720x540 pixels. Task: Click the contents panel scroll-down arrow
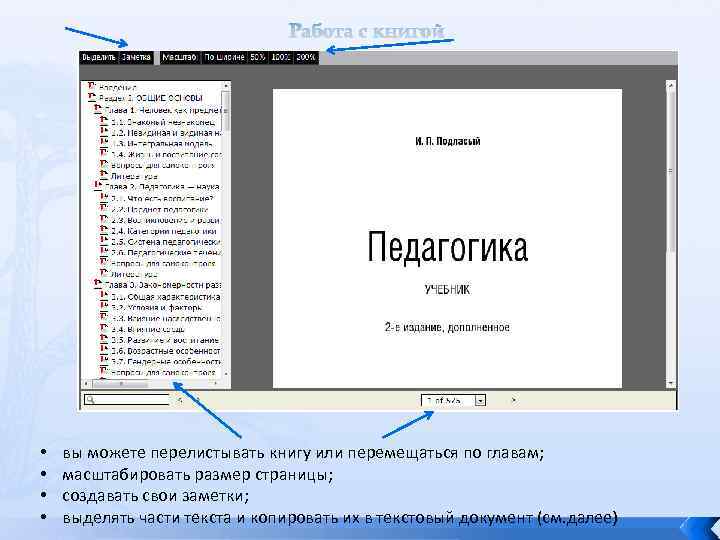[226, 374]
